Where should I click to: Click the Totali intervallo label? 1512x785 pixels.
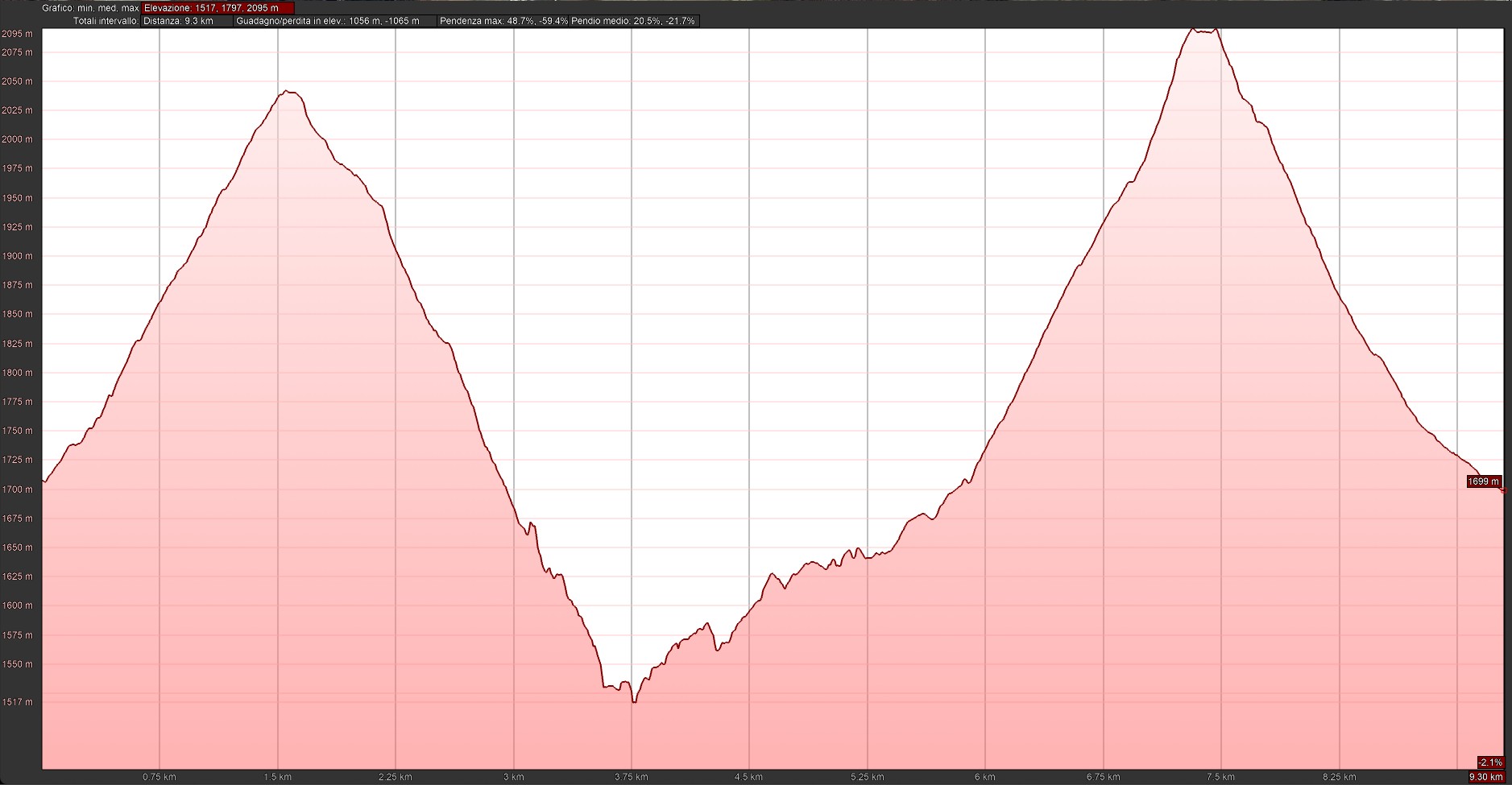(106, 21)
